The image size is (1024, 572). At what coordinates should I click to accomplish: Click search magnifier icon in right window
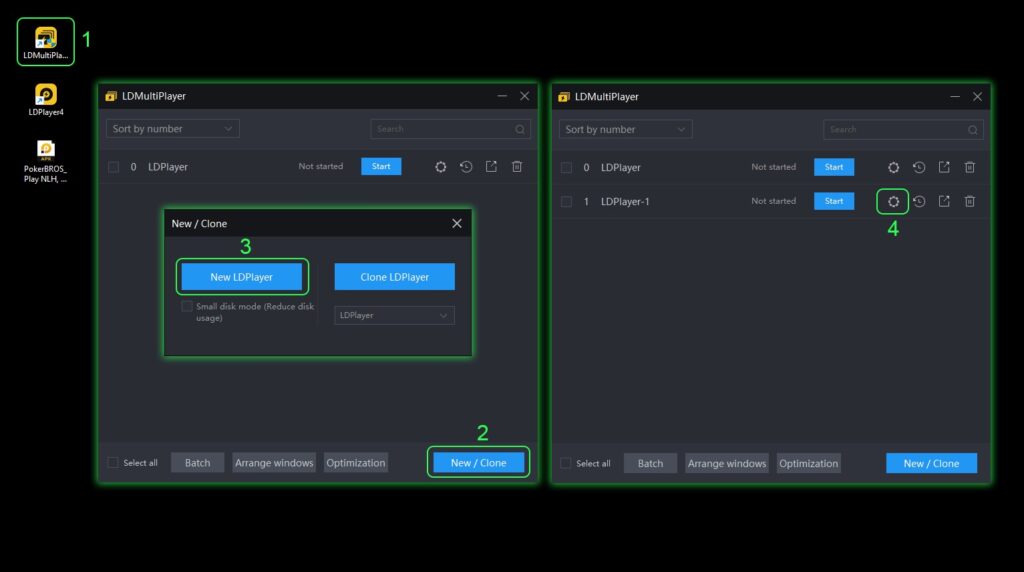click(972, 130)
